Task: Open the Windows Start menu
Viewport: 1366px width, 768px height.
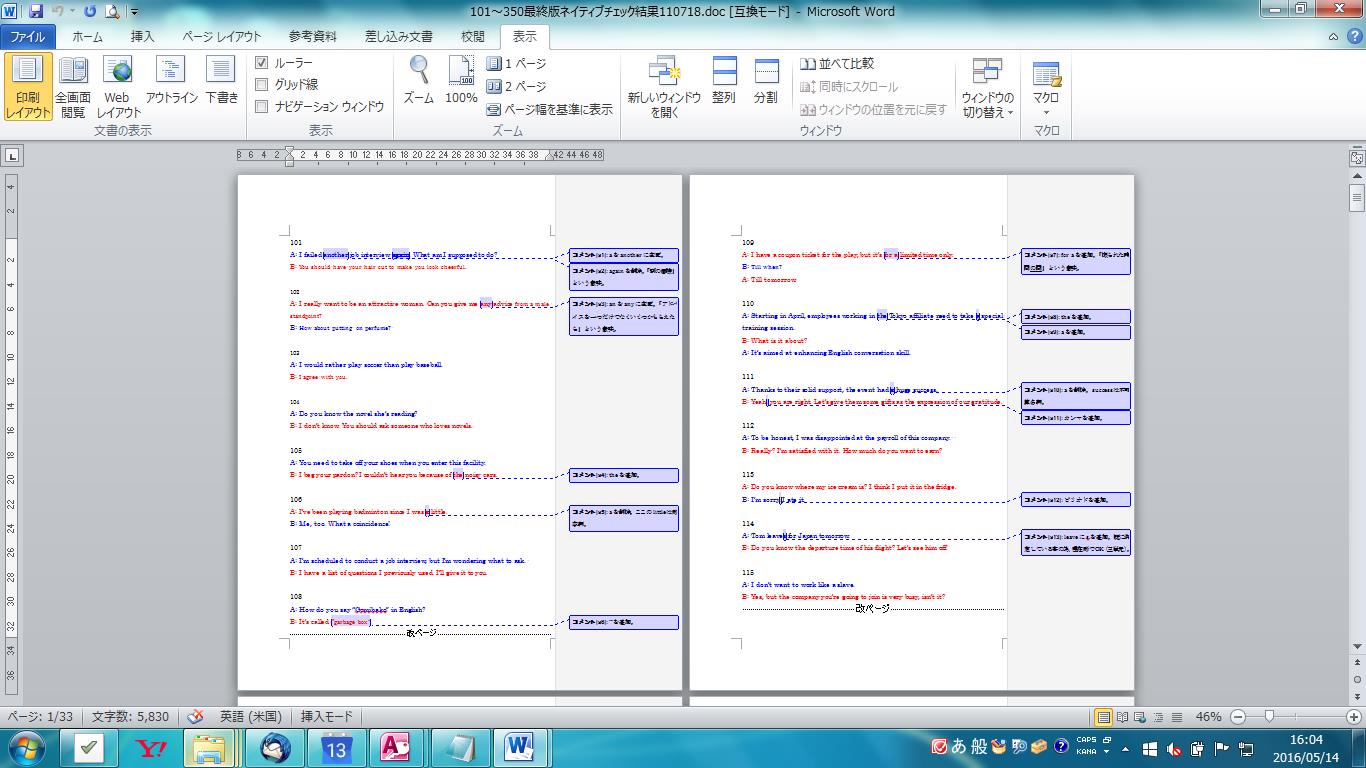Action: (x=24, y=748)
